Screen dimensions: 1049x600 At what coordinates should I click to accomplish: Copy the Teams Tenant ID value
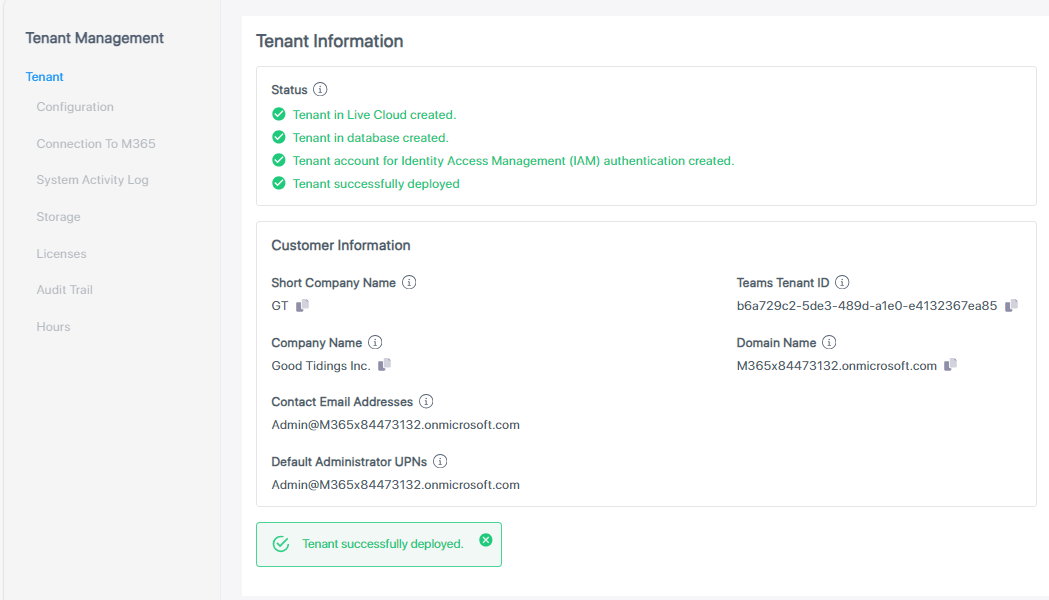(1011, 306)
